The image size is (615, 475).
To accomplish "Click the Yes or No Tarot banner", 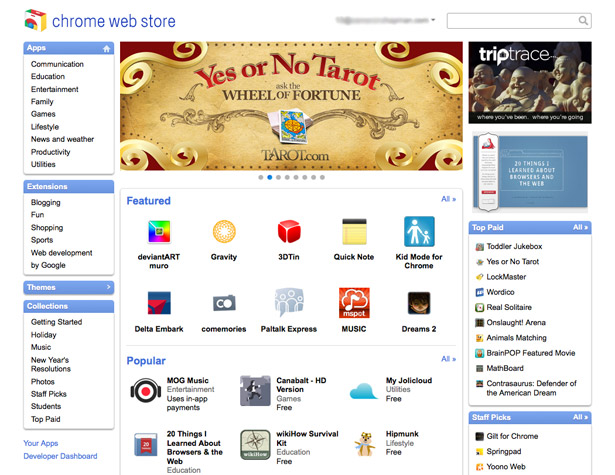I will [x=291, y=106].
